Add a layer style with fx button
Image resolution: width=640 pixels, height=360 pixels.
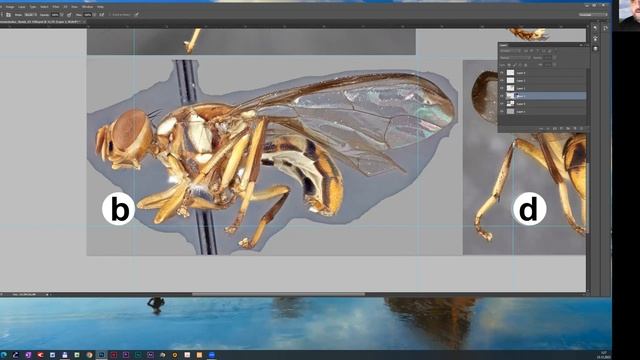[x=548, y=129]
